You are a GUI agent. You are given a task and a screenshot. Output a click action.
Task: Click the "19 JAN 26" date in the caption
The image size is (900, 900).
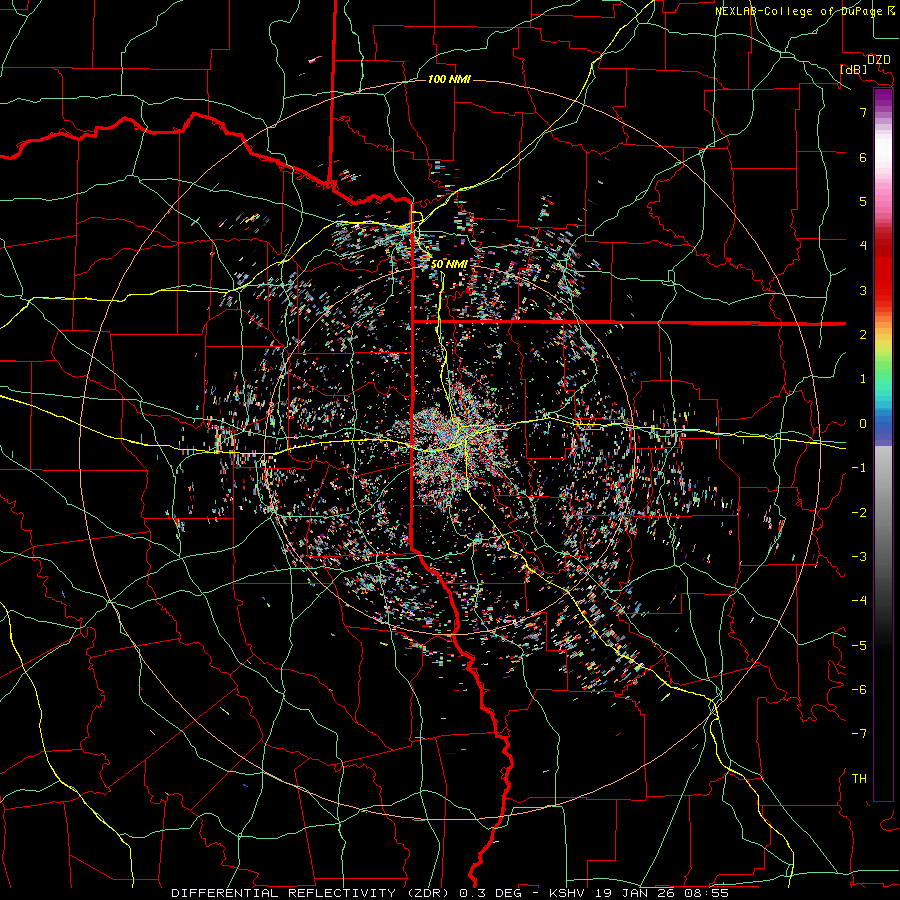click(634, 893)
